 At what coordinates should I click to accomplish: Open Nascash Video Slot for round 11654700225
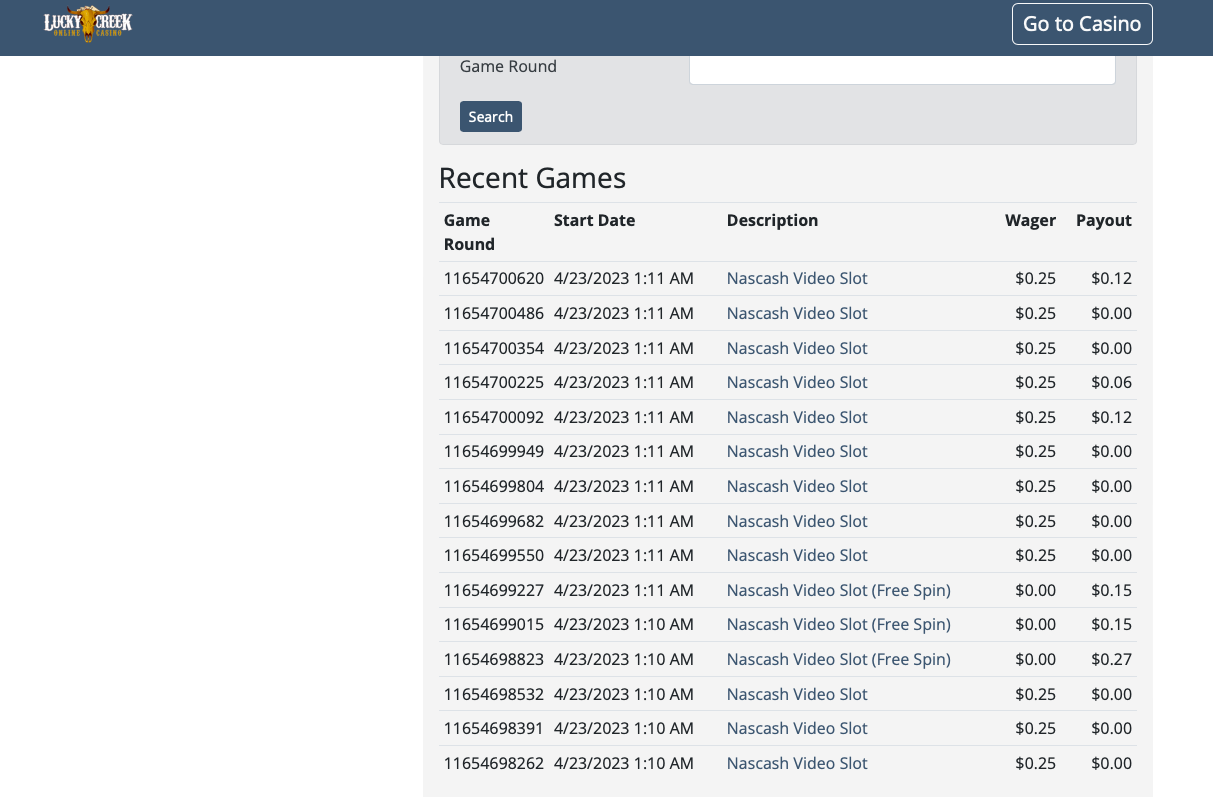796,382
